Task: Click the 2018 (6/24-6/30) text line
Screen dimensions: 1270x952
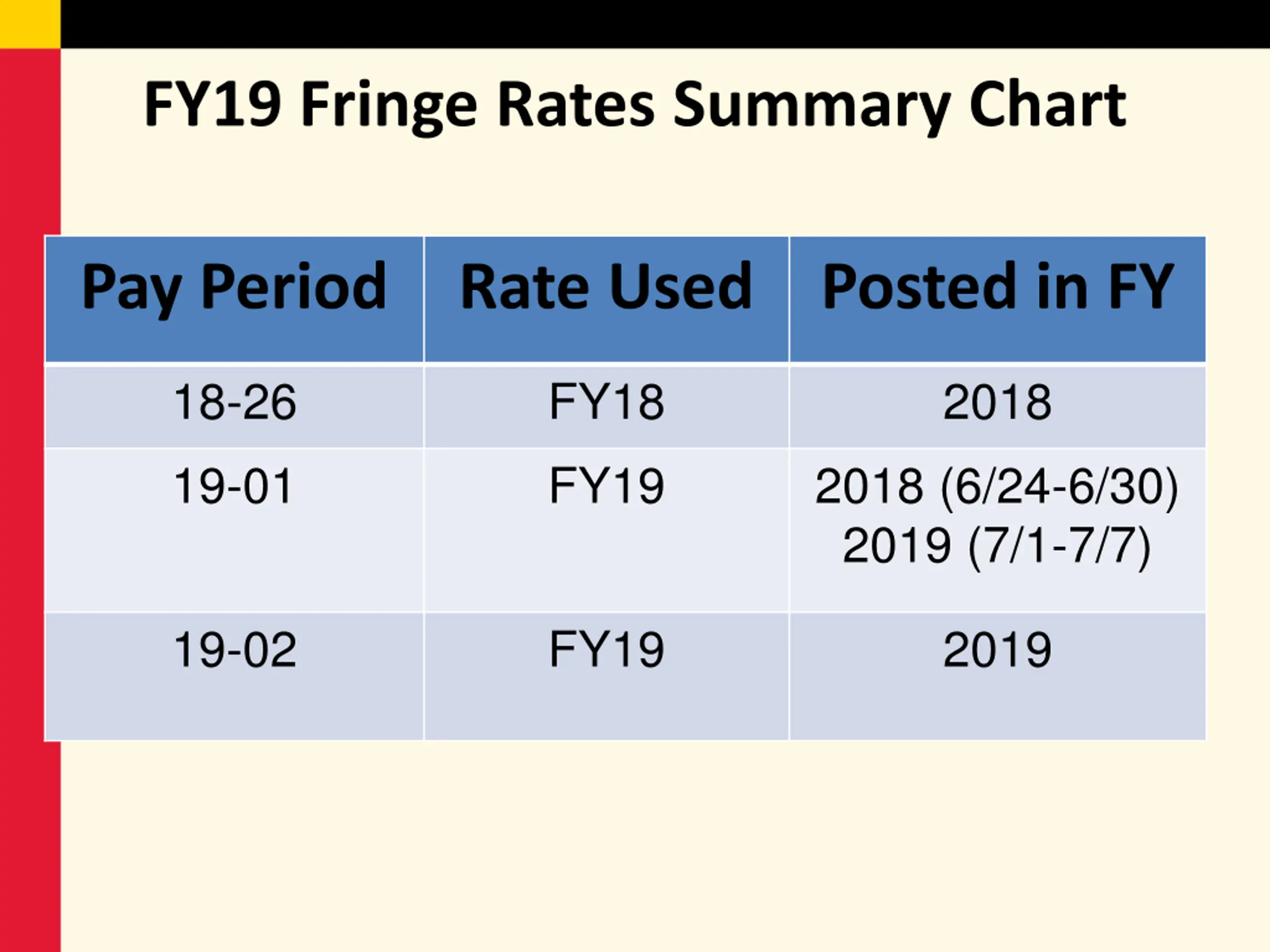Action: pyautogui.click(x=997, y=486)
